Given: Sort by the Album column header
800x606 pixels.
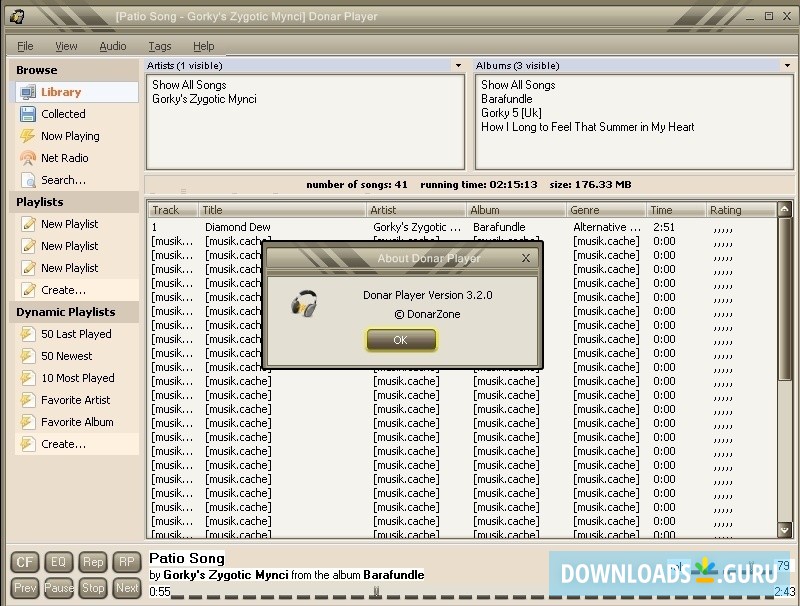Looking at the screenshot, I should [x=516, y=210].
